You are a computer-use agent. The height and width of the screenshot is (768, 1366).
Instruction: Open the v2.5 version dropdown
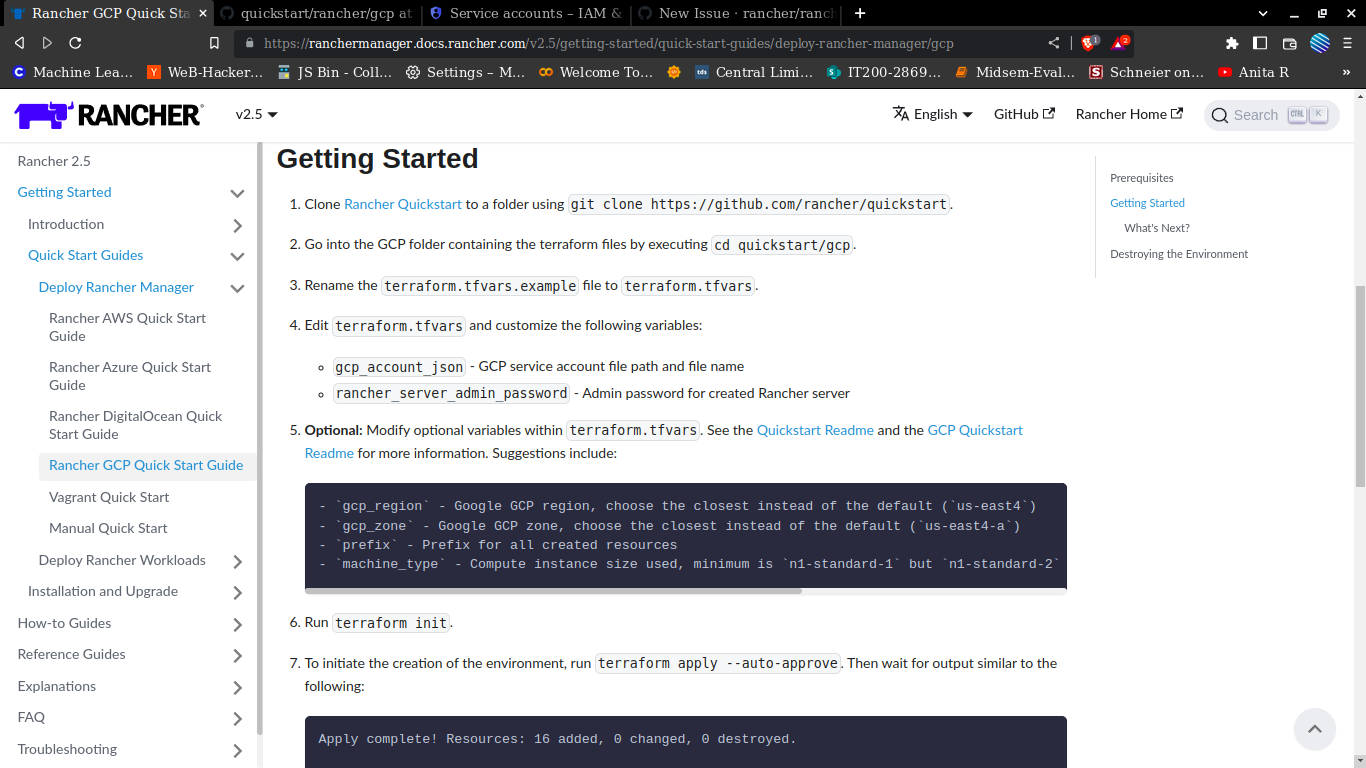coord(254,115)
